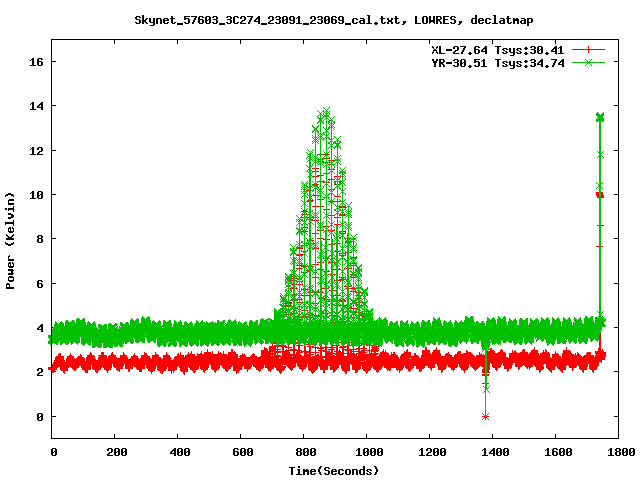Click the green spike top at far right
Viewport: 640px width, 480px height.
coord(600,117)
